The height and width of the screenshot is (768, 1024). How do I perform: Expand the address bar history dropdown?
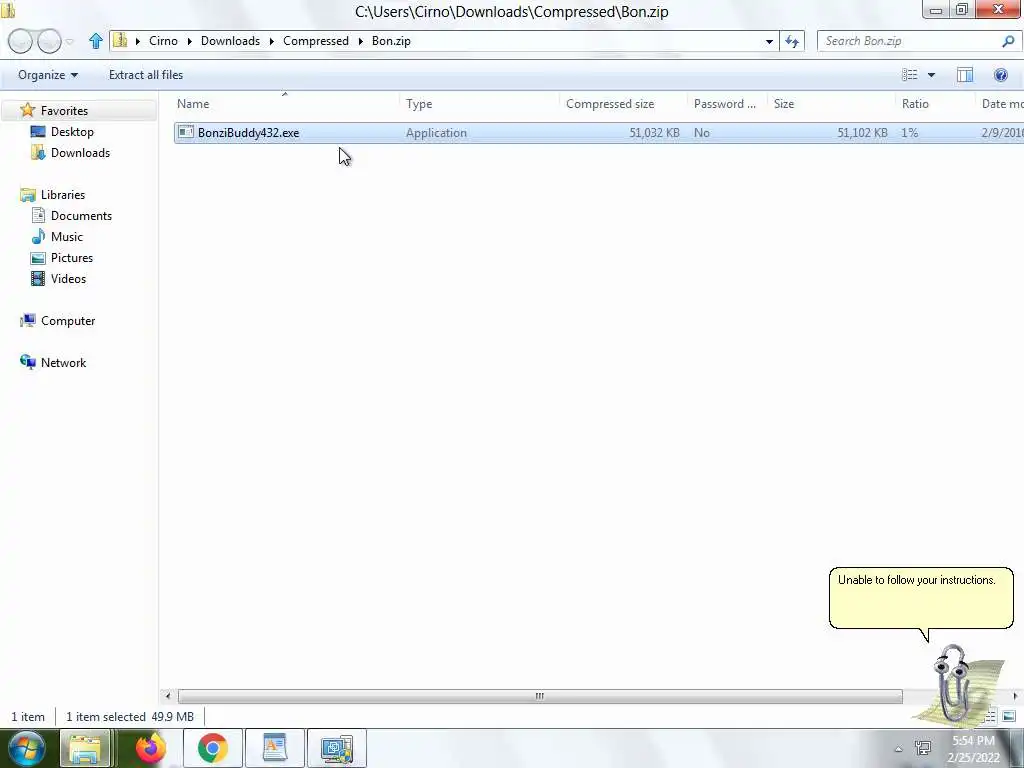click(769, 41)
